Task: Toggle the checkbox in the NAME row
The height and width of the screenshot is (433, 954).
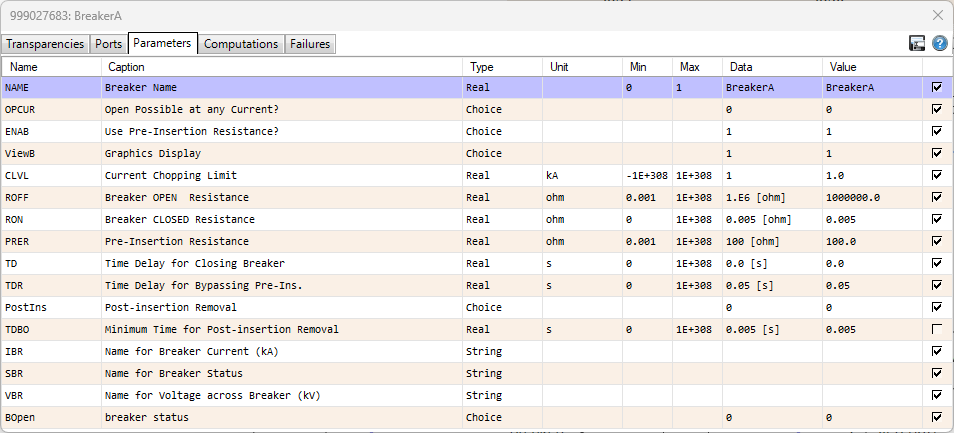Action: click(937, 88)
